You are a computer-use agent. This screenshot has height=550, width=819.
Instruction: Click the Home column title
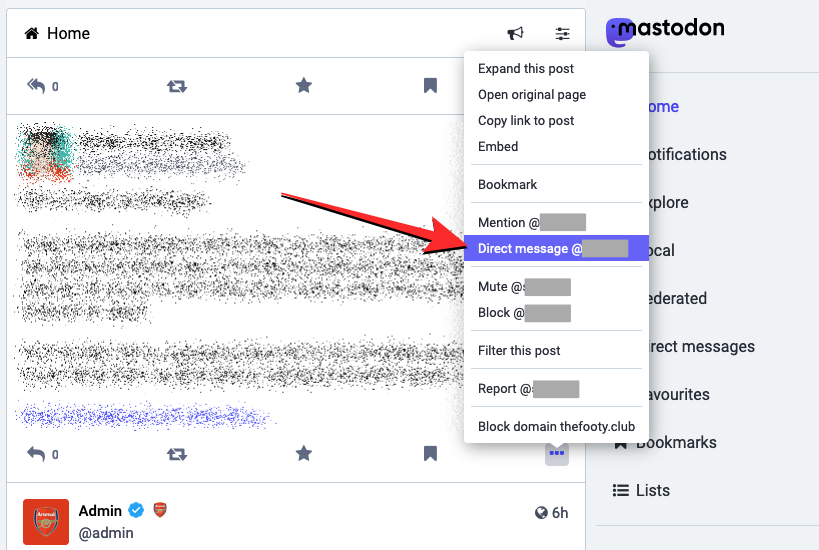click(x=68, y=33)
